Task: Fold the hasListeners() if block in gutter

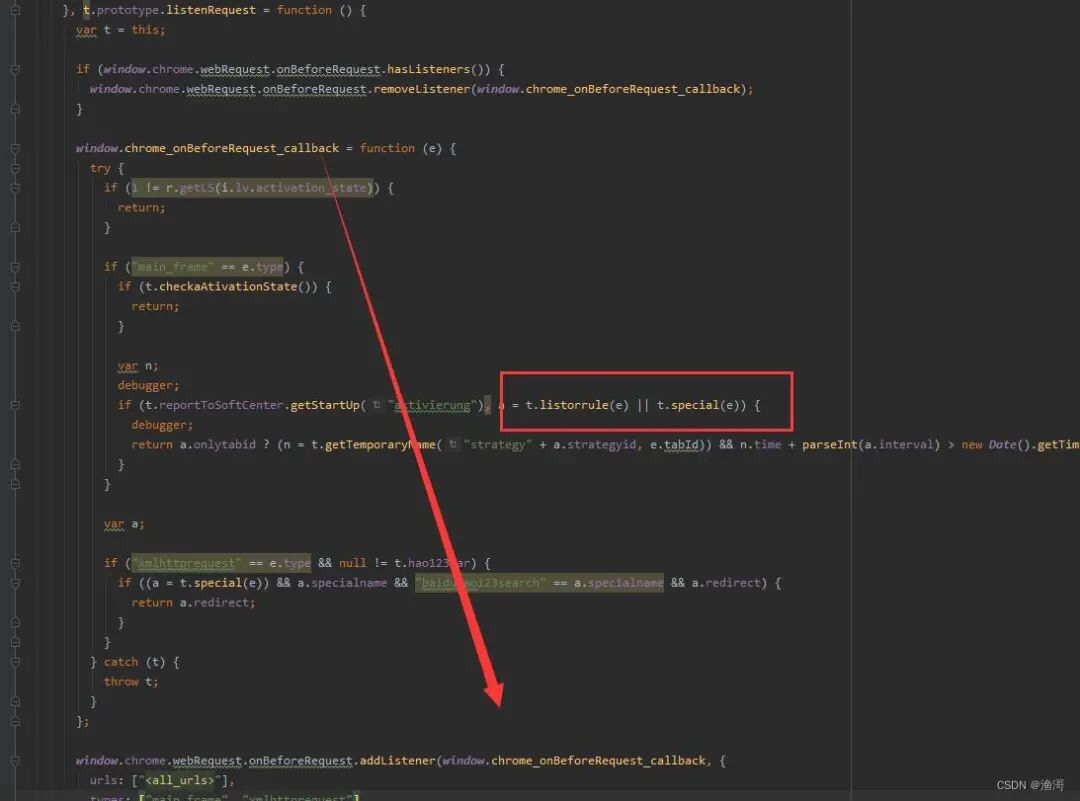Action: (15, 70)
